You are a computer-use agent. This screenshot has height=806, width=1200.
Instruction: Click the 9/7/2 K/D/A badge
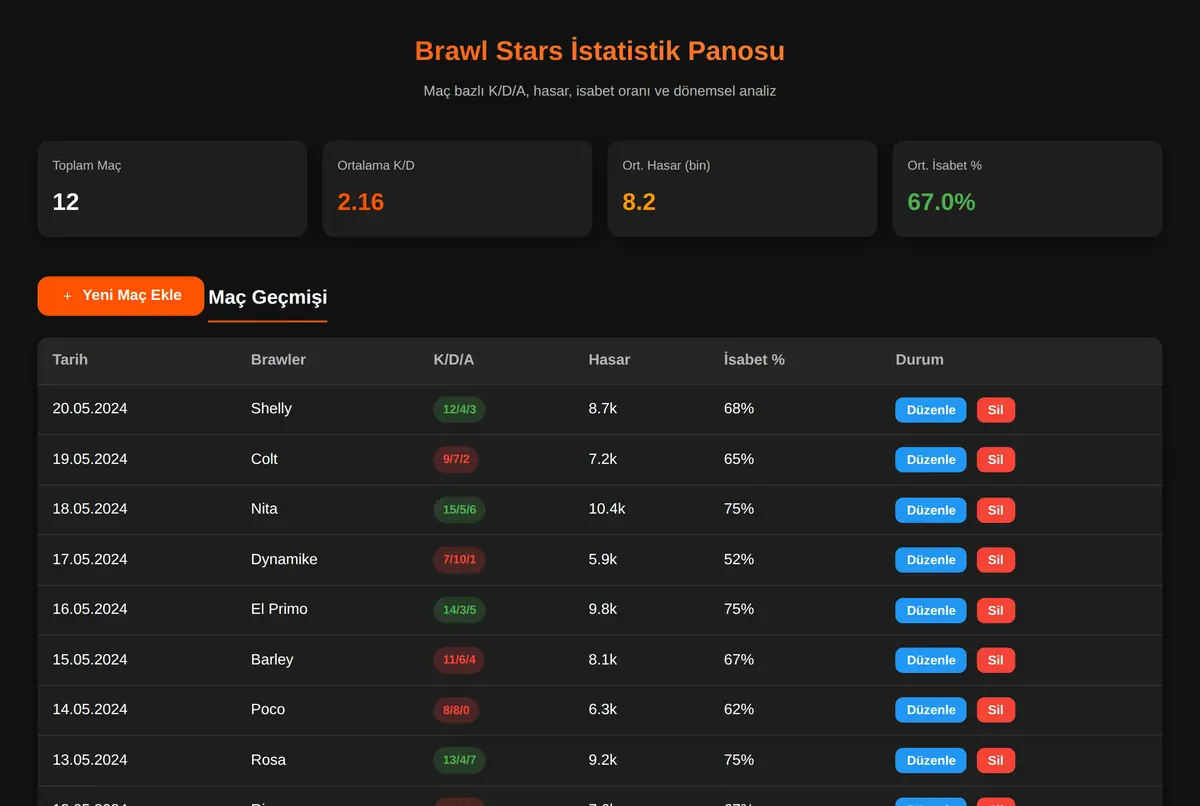point(456,460)
